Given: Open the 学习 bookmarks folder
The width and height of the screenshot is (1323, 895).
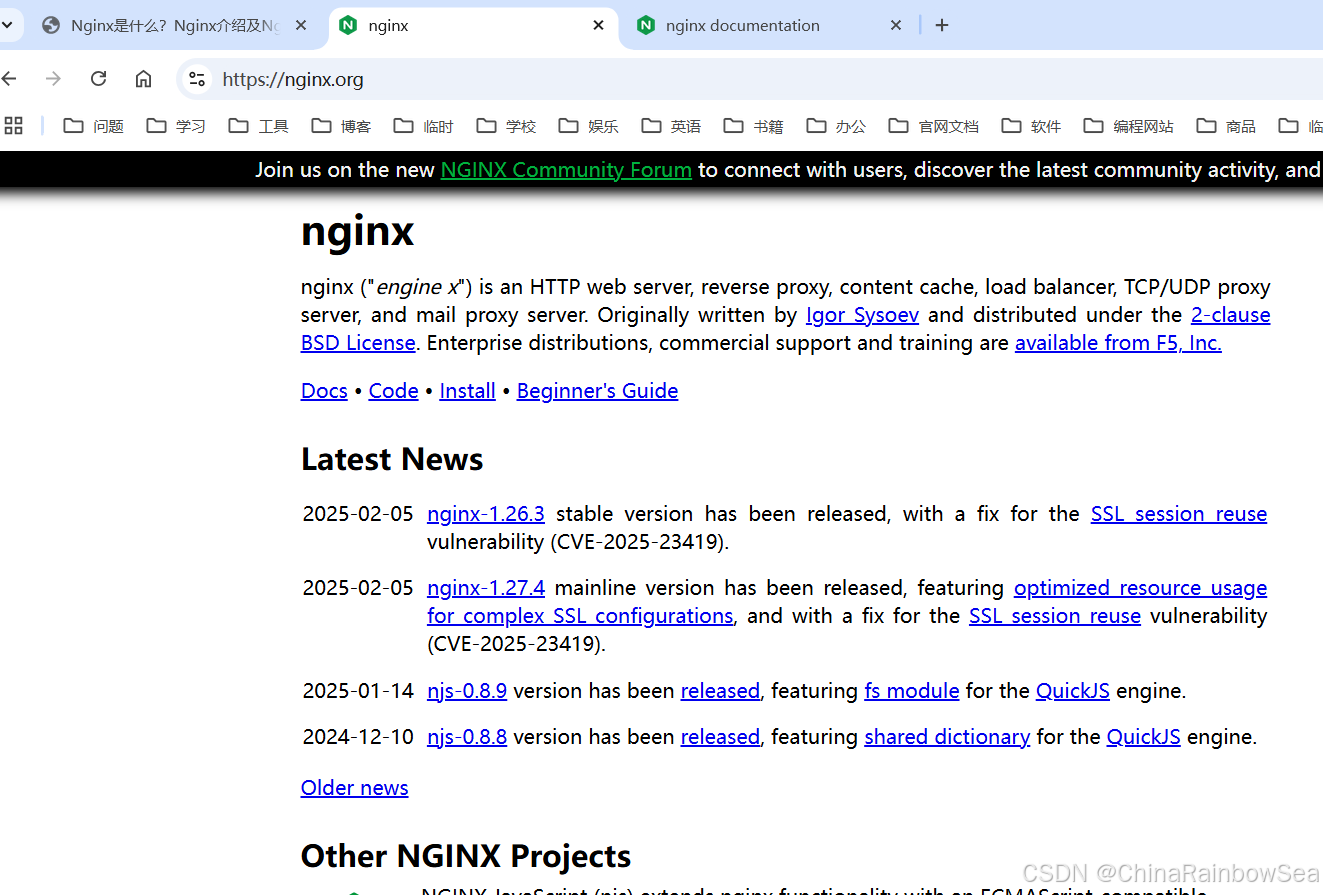Looking at the screenshot, I should click(x=176, y=126).
